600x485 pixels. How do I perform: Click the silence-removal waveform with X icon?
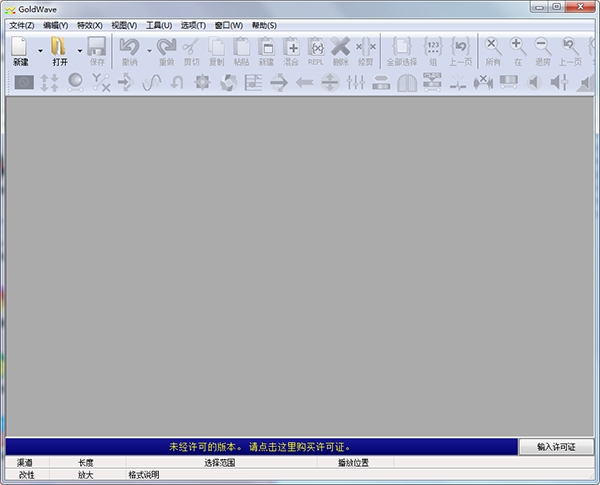coord(483,82)
